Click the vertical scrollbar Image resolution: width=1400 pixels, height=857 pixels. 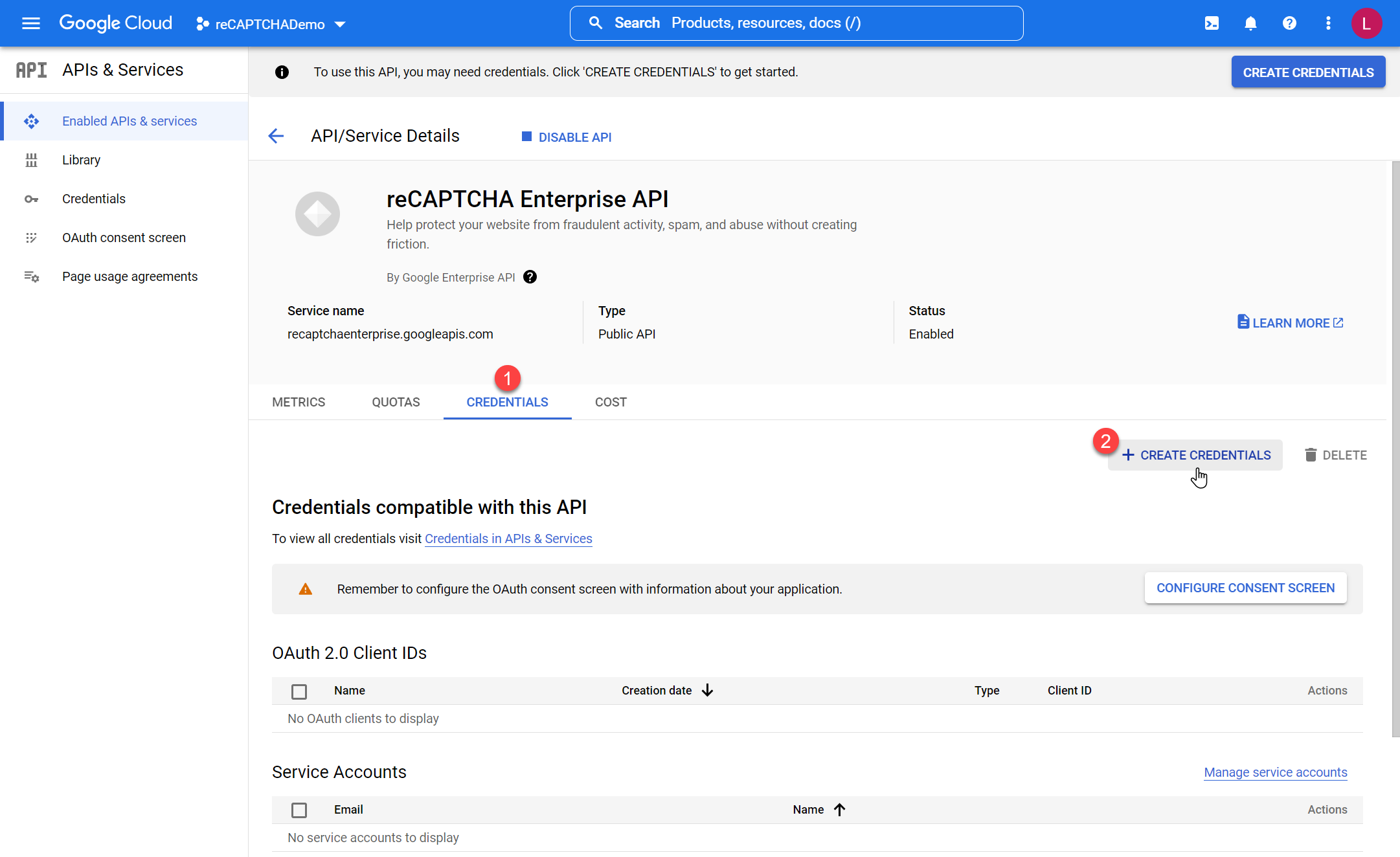1395,449
